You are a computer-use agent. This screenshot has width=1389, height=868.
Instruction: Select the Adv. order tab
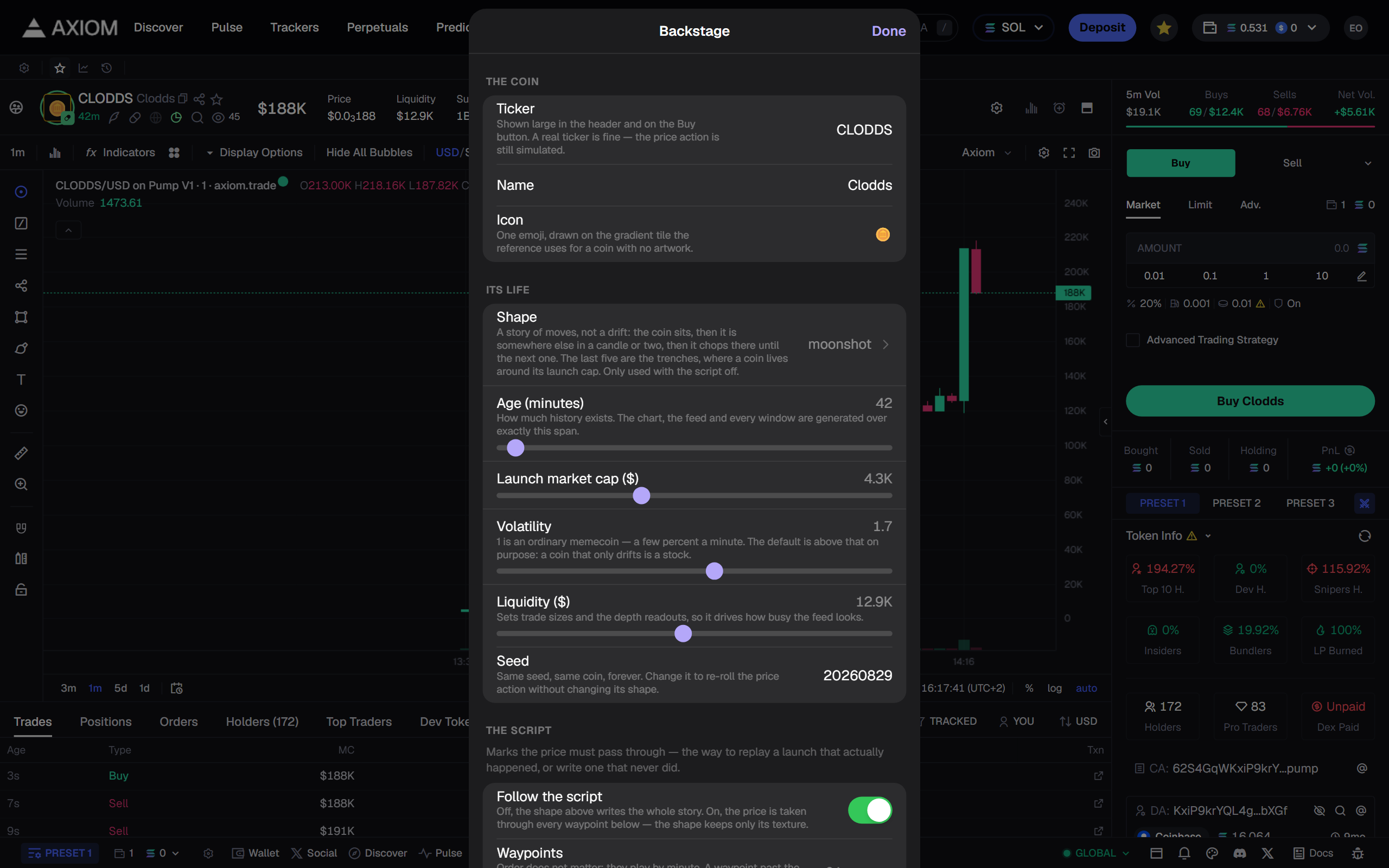point(1250,205)
